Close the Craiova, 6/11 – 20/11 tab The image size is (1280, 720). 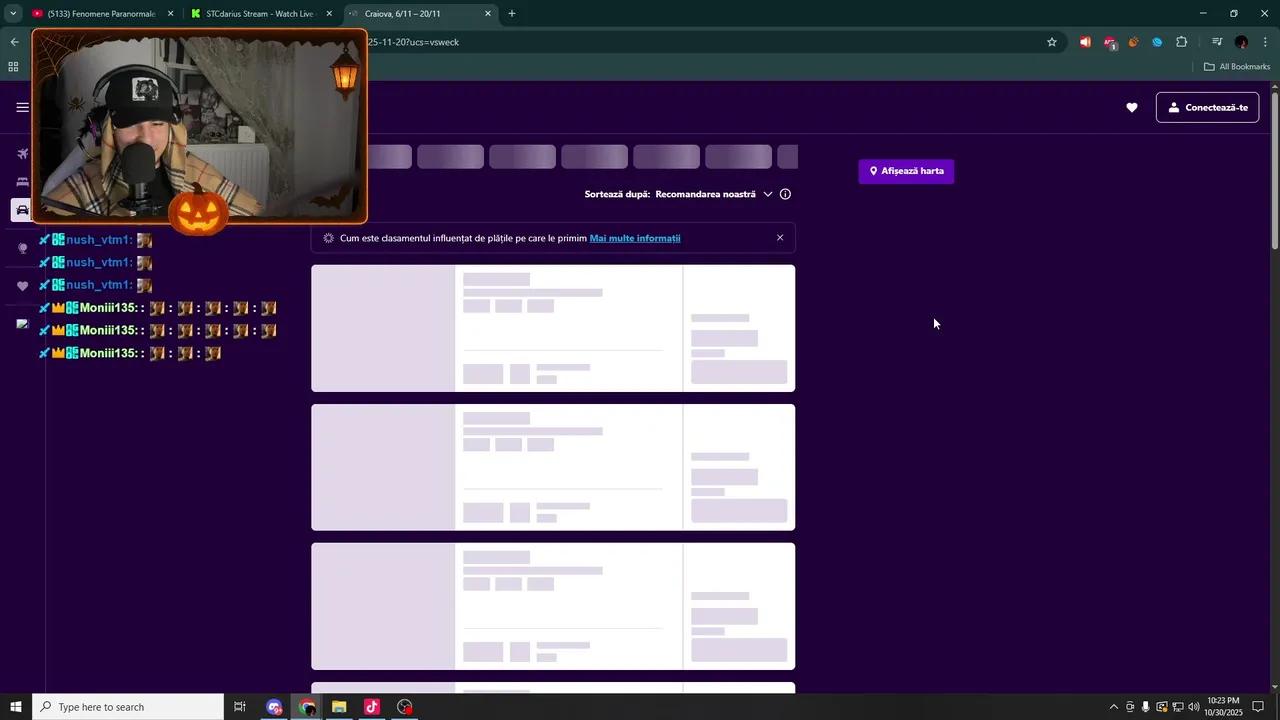pyautogui.click(x=488, y=14)
